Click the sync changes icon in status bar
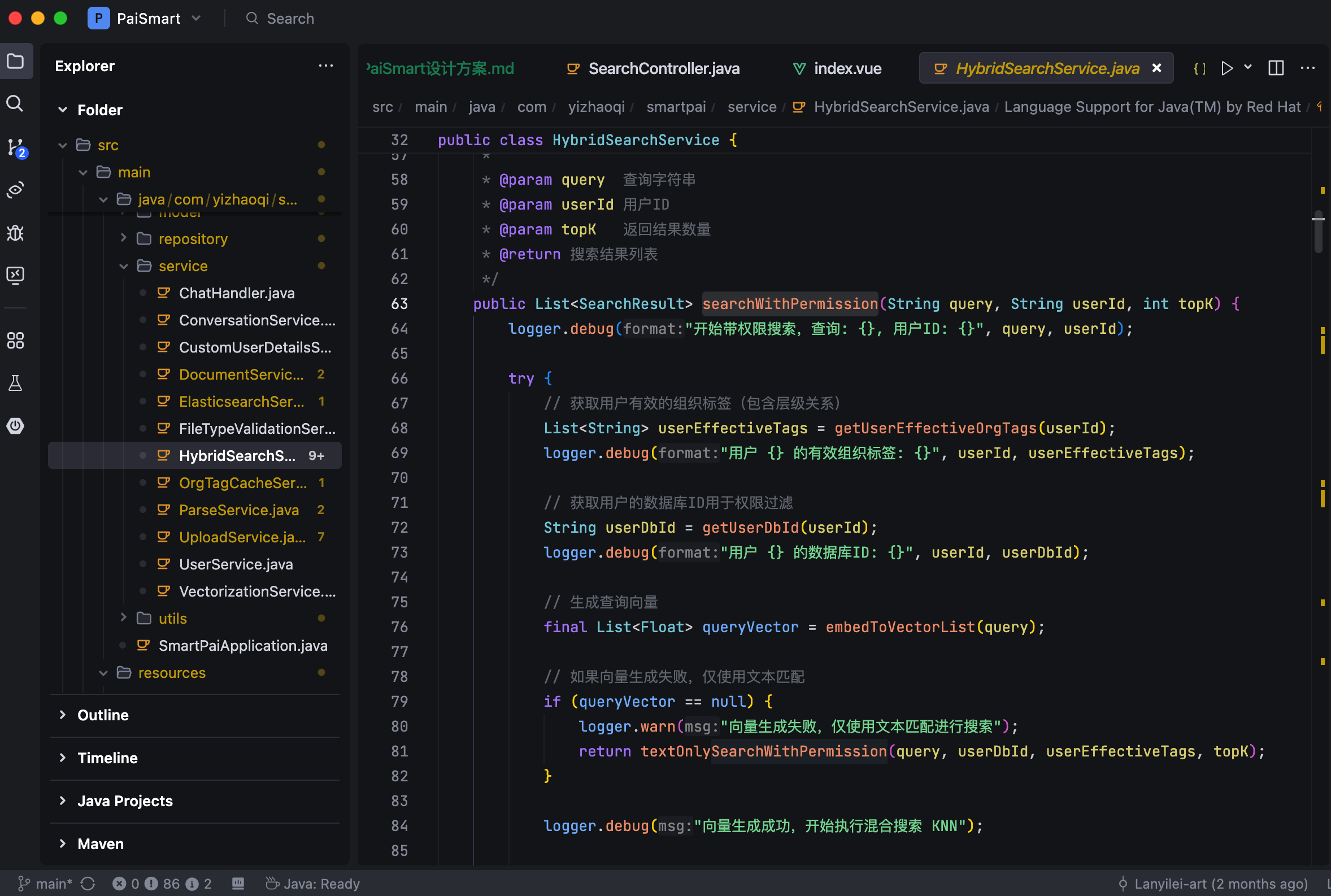Image resolution: width=1331 pixels, height=896 pixels. click(x=88, y=884)
